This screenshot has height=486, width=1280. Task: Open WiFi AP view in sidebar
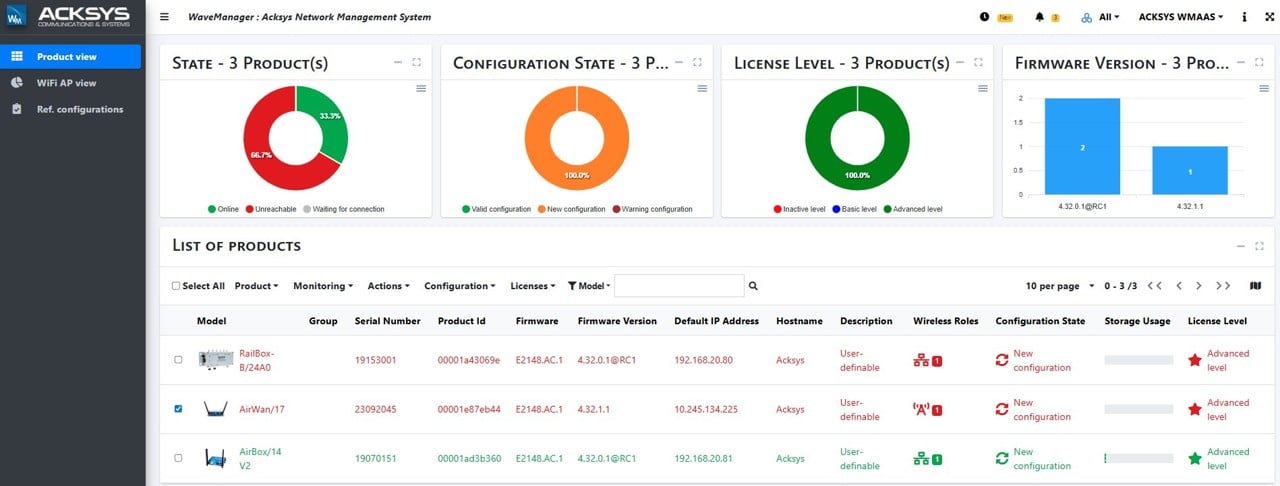(x=71, y=83)
